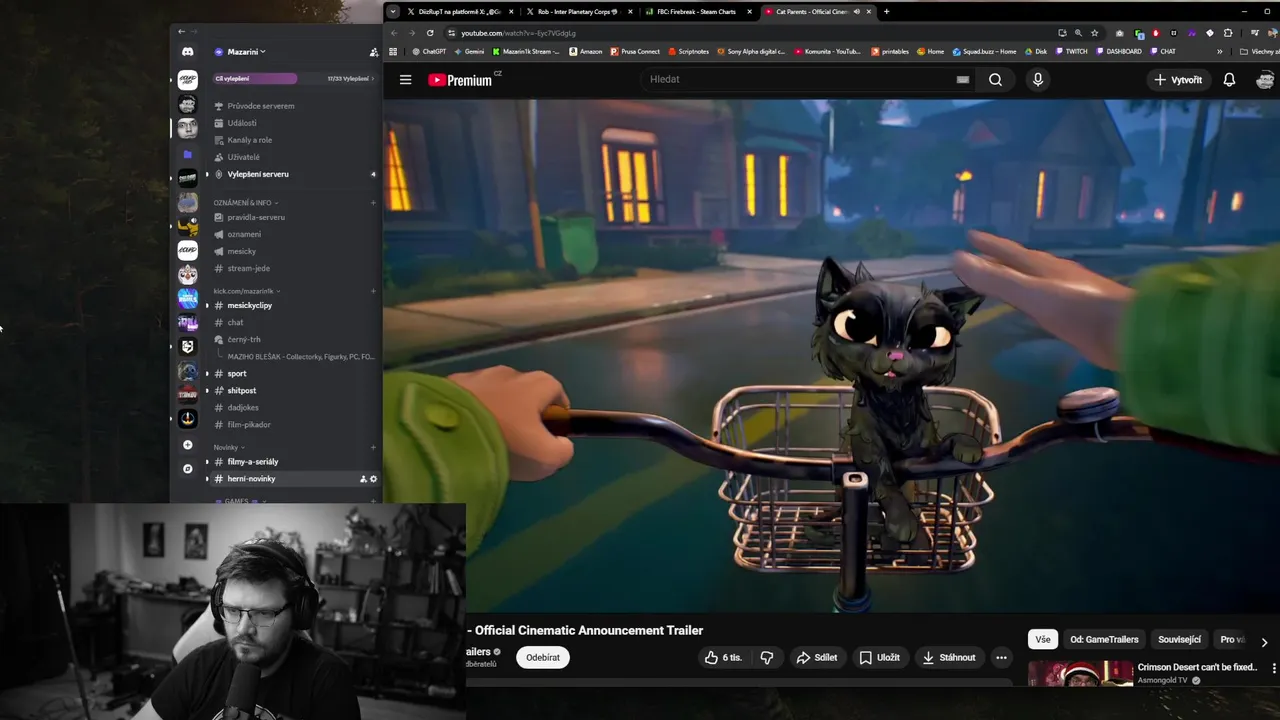The image size is (1280, 720).
Task: Open YouTube account avatar menu
Action: coord(1265,80)
